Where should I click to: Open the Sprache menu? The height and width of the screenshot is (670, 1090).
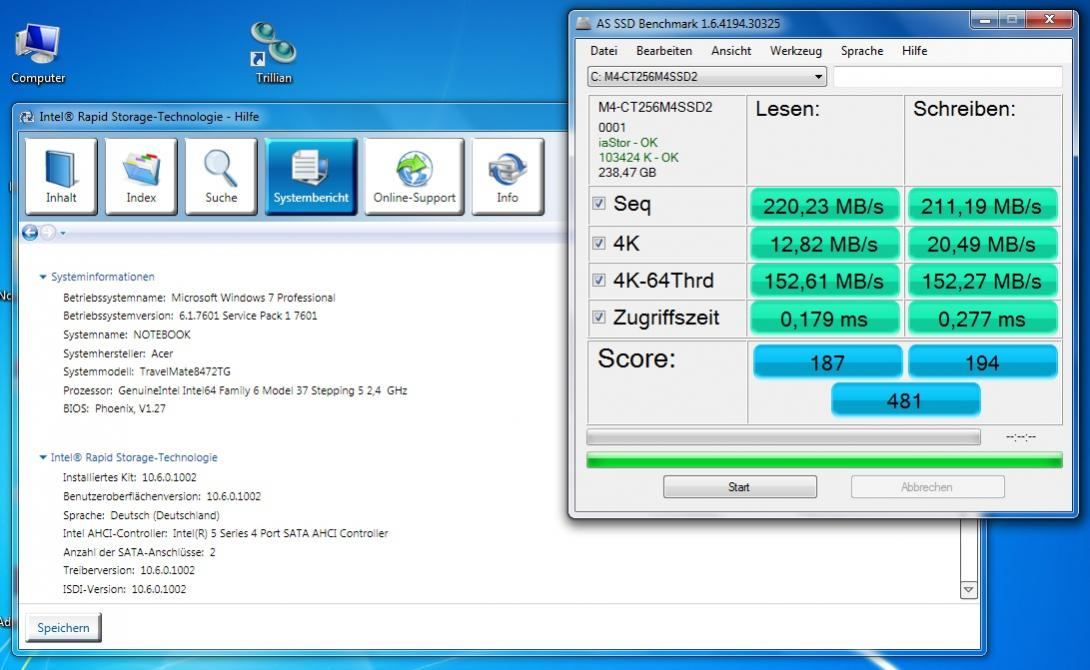coord(861,51)
